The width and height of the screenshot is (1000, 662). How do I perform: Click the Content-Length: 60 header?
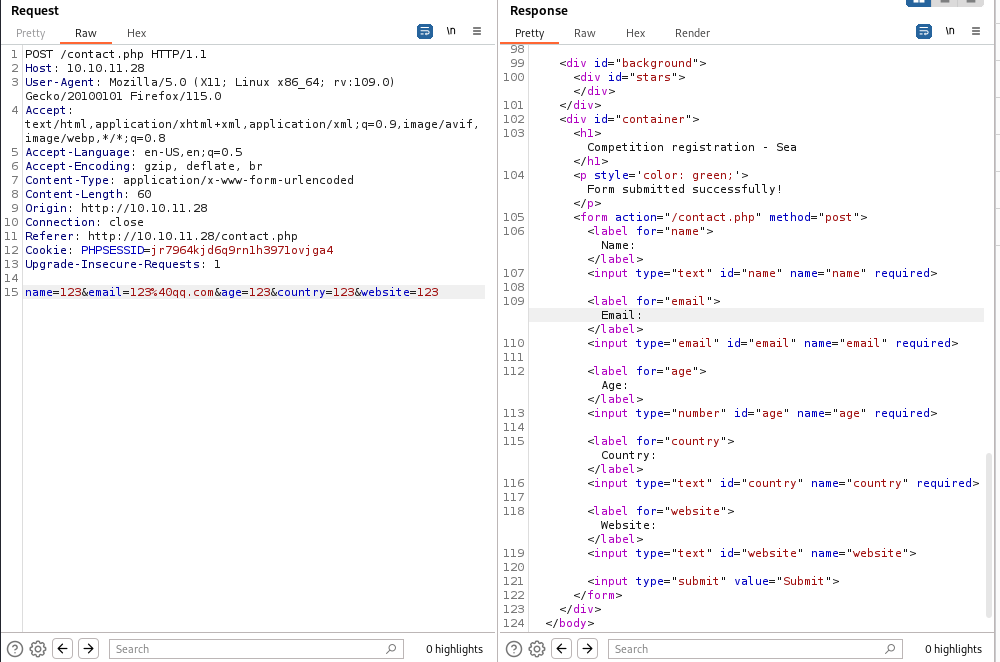[88, 194]
